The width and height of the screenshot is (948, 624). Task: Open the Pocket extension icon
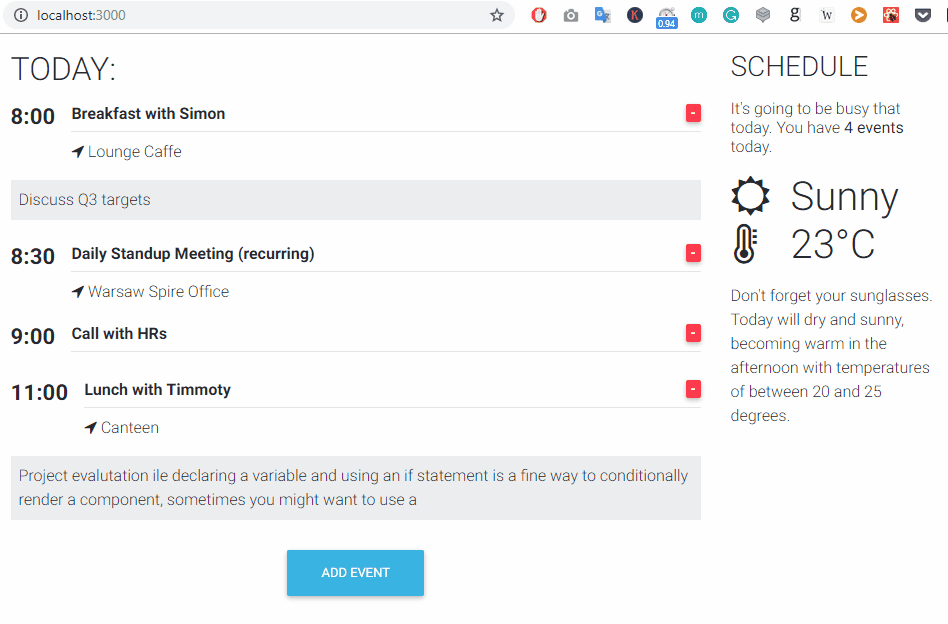pyautogui.click(x=923, y=15)
